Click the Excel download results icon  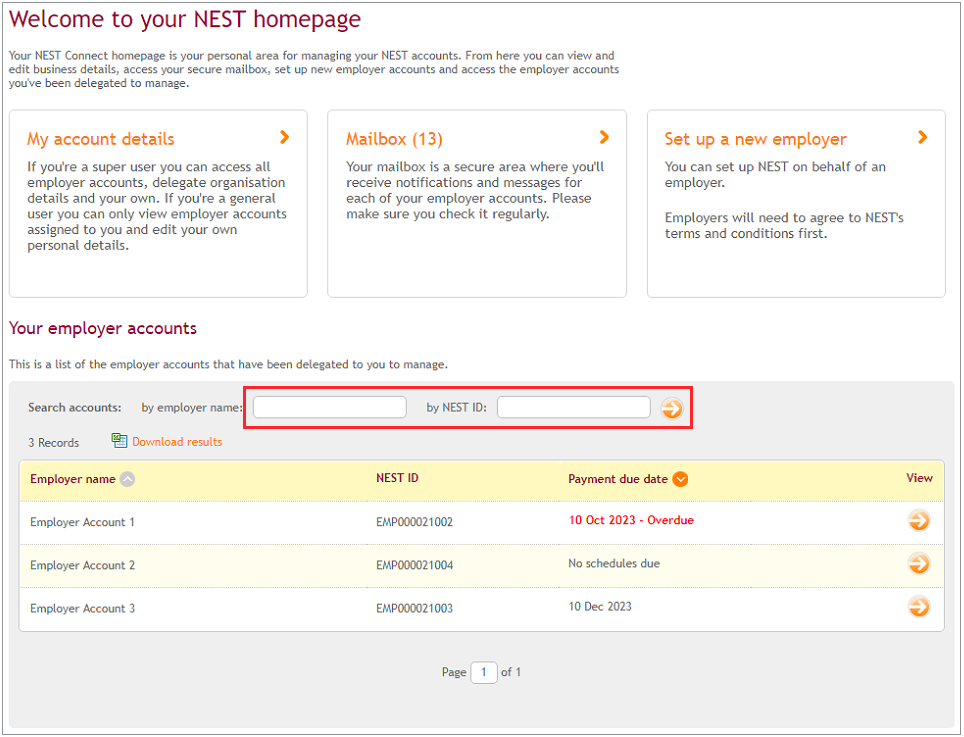tap(119, 441)
